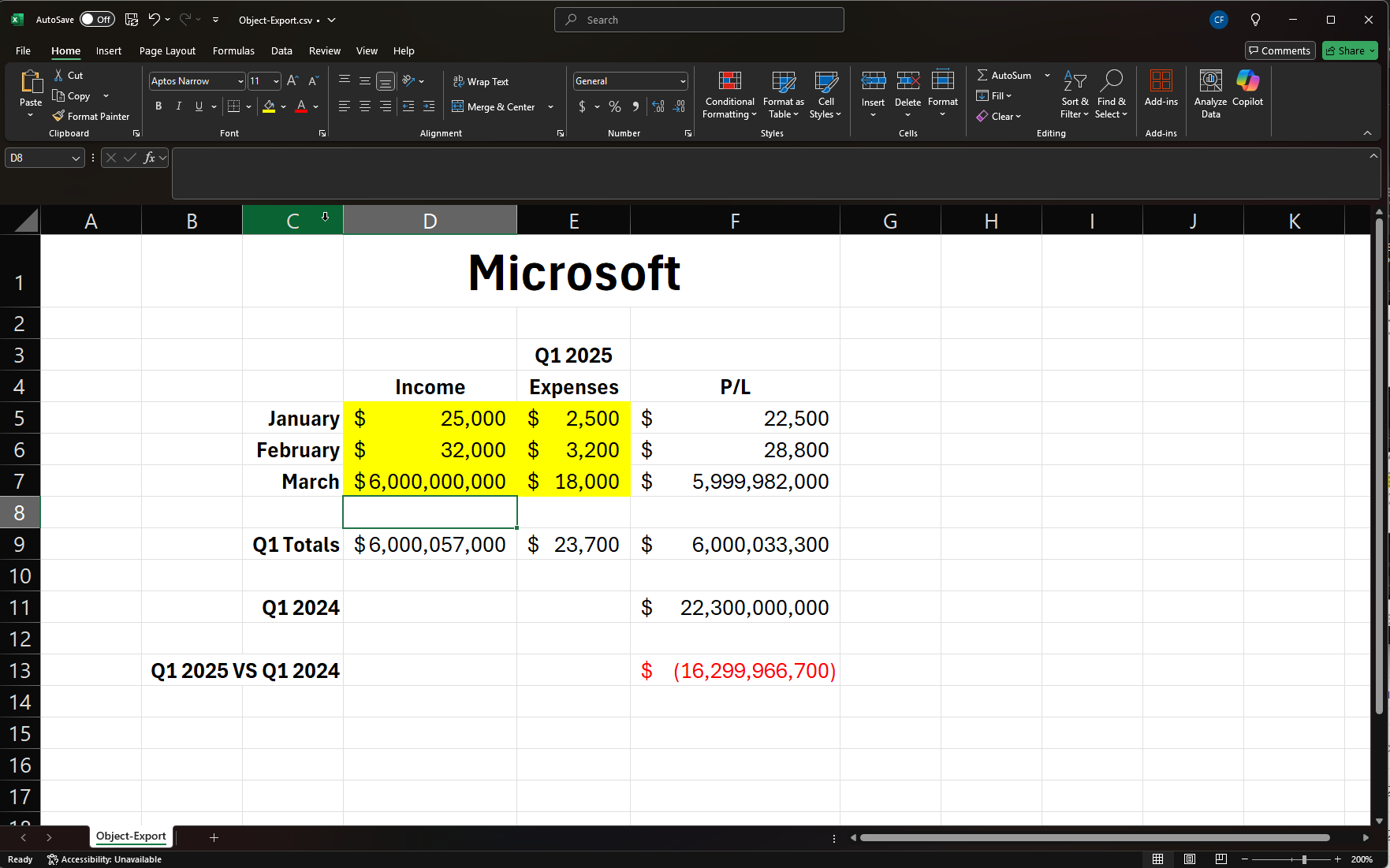
Task: Expand the AutoSum dropdown arrow
Action: pos(1047,75)
